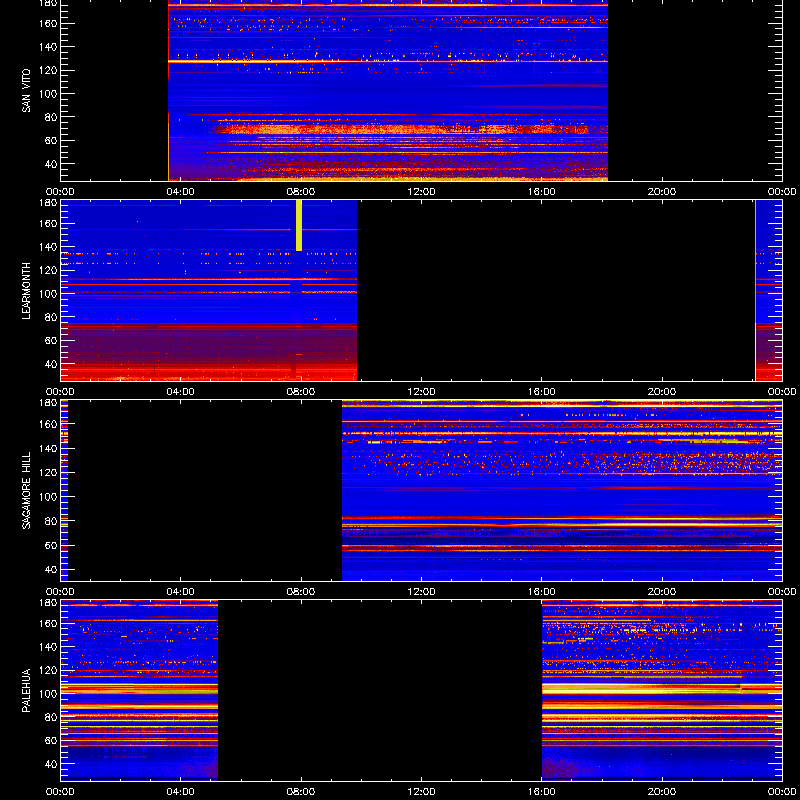Select the 120 label on Learmonth axis
This screenshot has height=800, width=800.
[48, 270]
